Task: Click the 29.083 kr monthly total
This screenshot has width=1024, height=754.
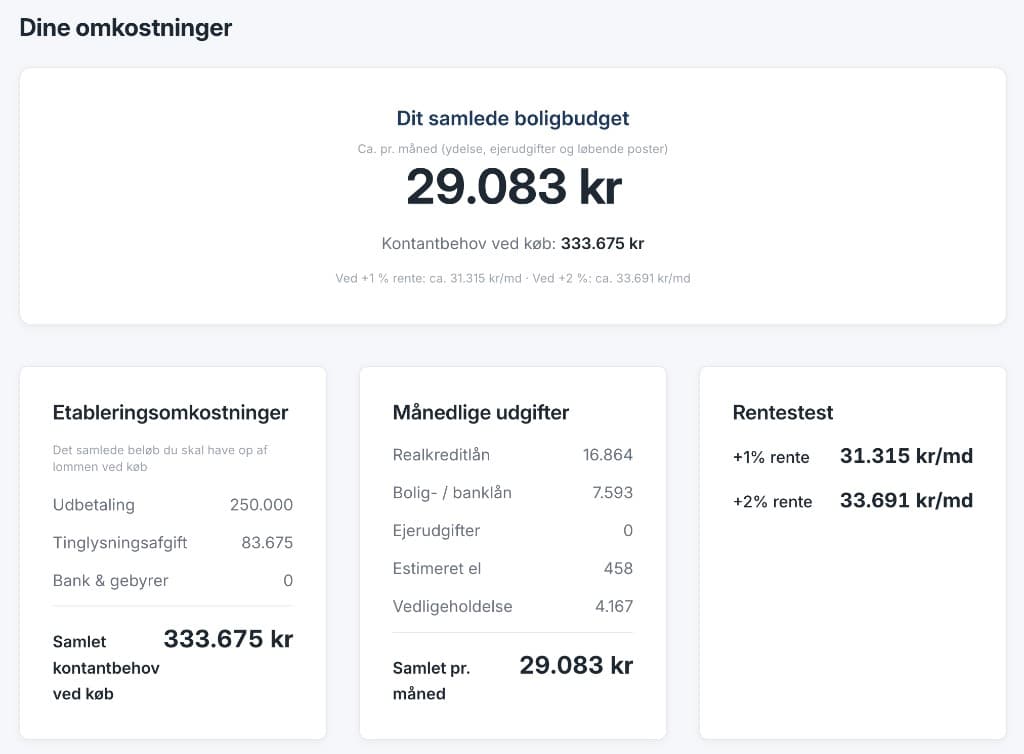Action: click(x=513, y=185)
